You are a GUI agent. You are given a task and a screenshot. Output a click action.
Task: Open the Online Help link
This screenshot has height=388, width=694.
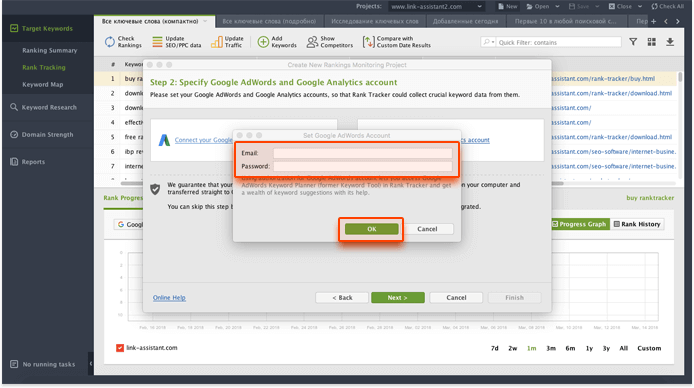point(169,298)
